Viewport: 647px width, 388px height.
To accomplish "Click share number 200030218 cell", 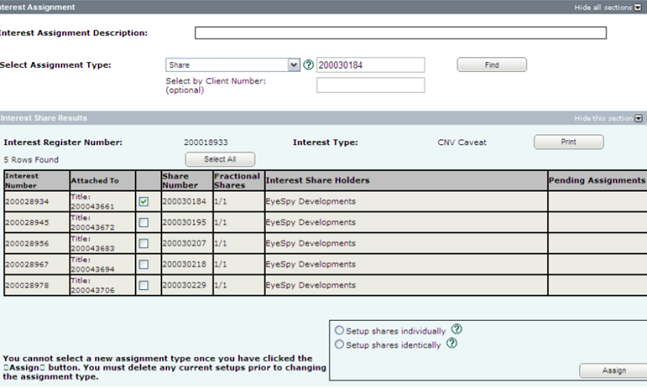I will [x=187, y=264].
